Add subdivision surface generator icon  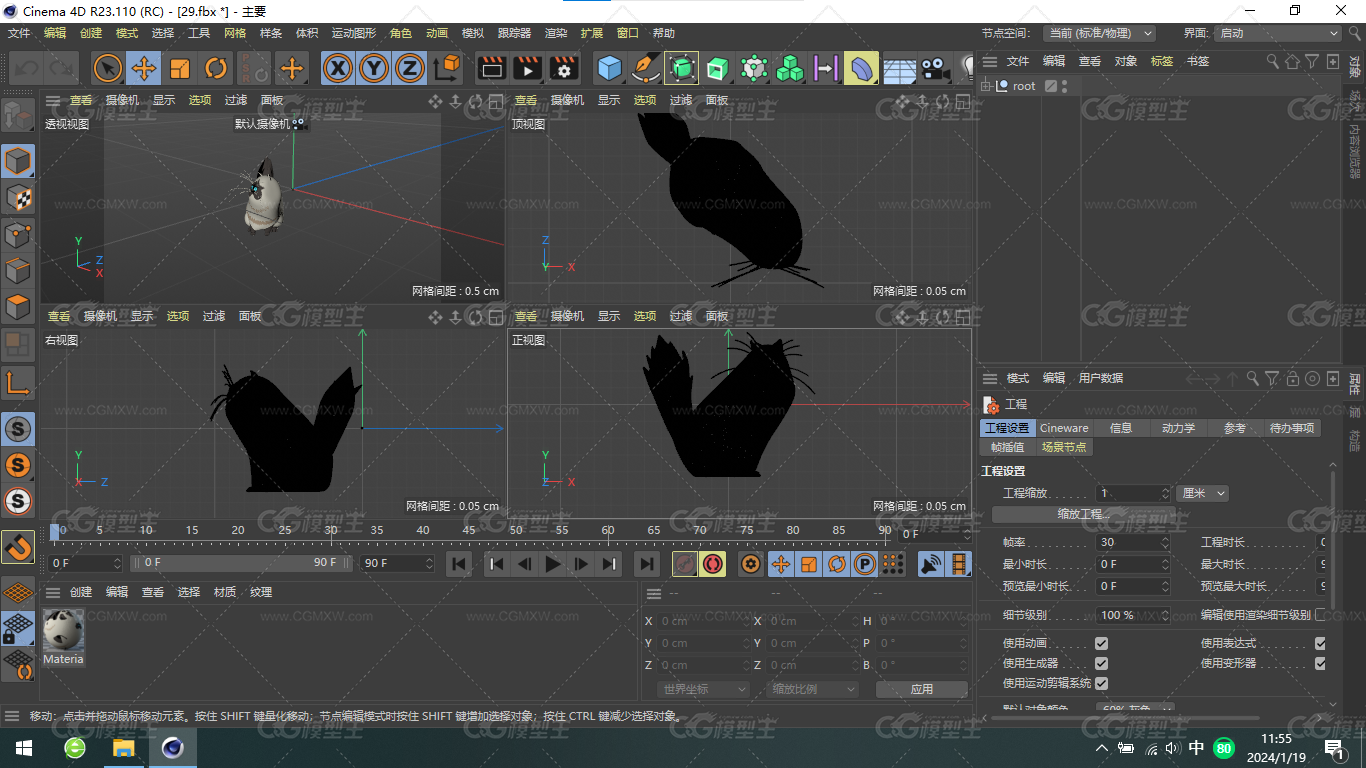[681, 68]
